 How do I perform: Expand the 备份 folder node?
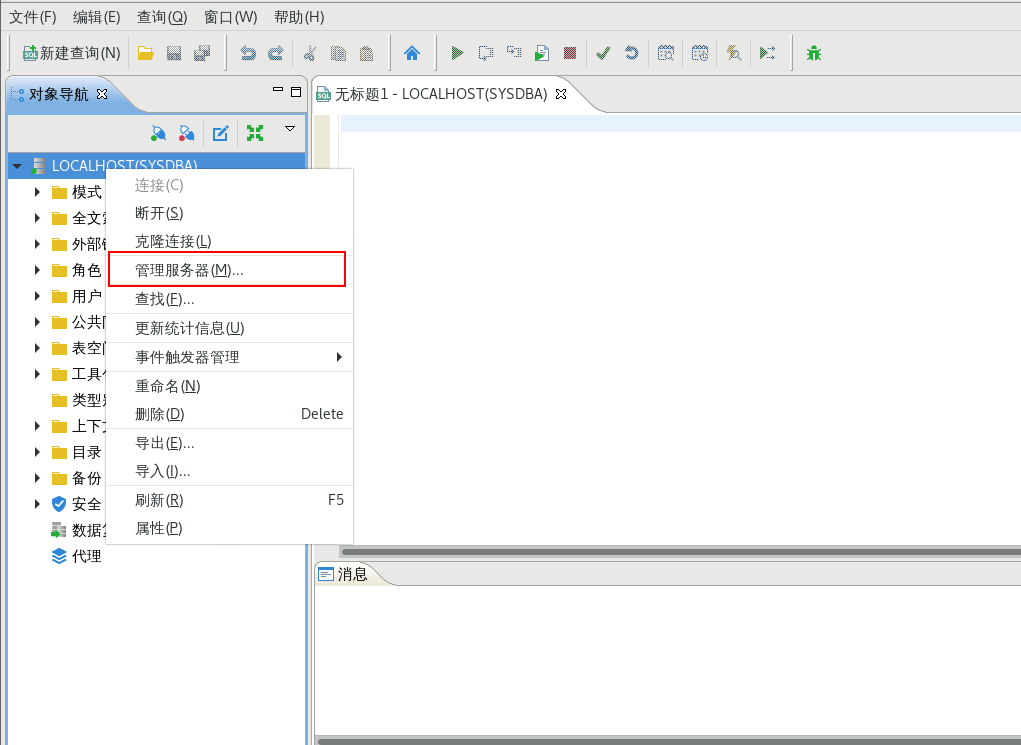point(37,478)
